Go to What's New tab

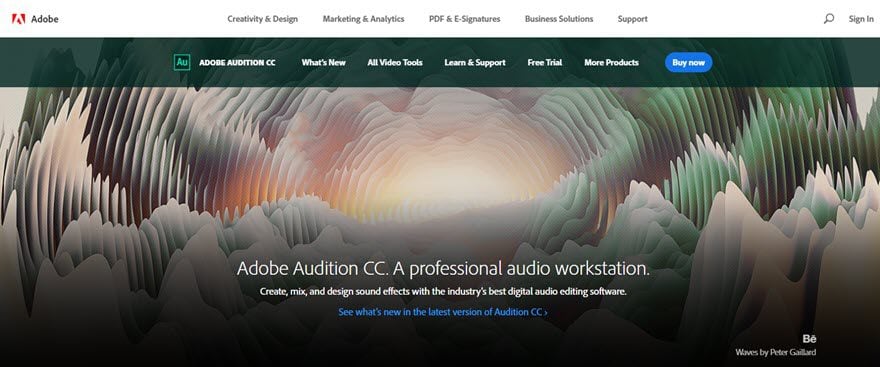pos(323,63)
